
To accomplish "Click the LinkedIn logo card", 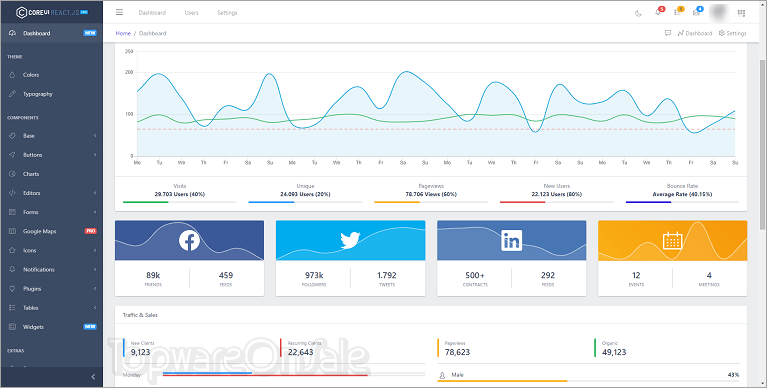I will (x=511, y=240).
